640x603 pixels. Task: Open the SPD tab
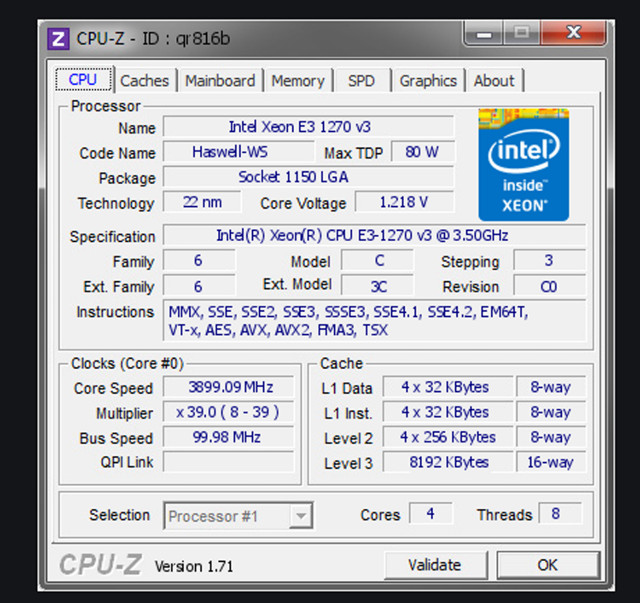[x=361, y=81]
